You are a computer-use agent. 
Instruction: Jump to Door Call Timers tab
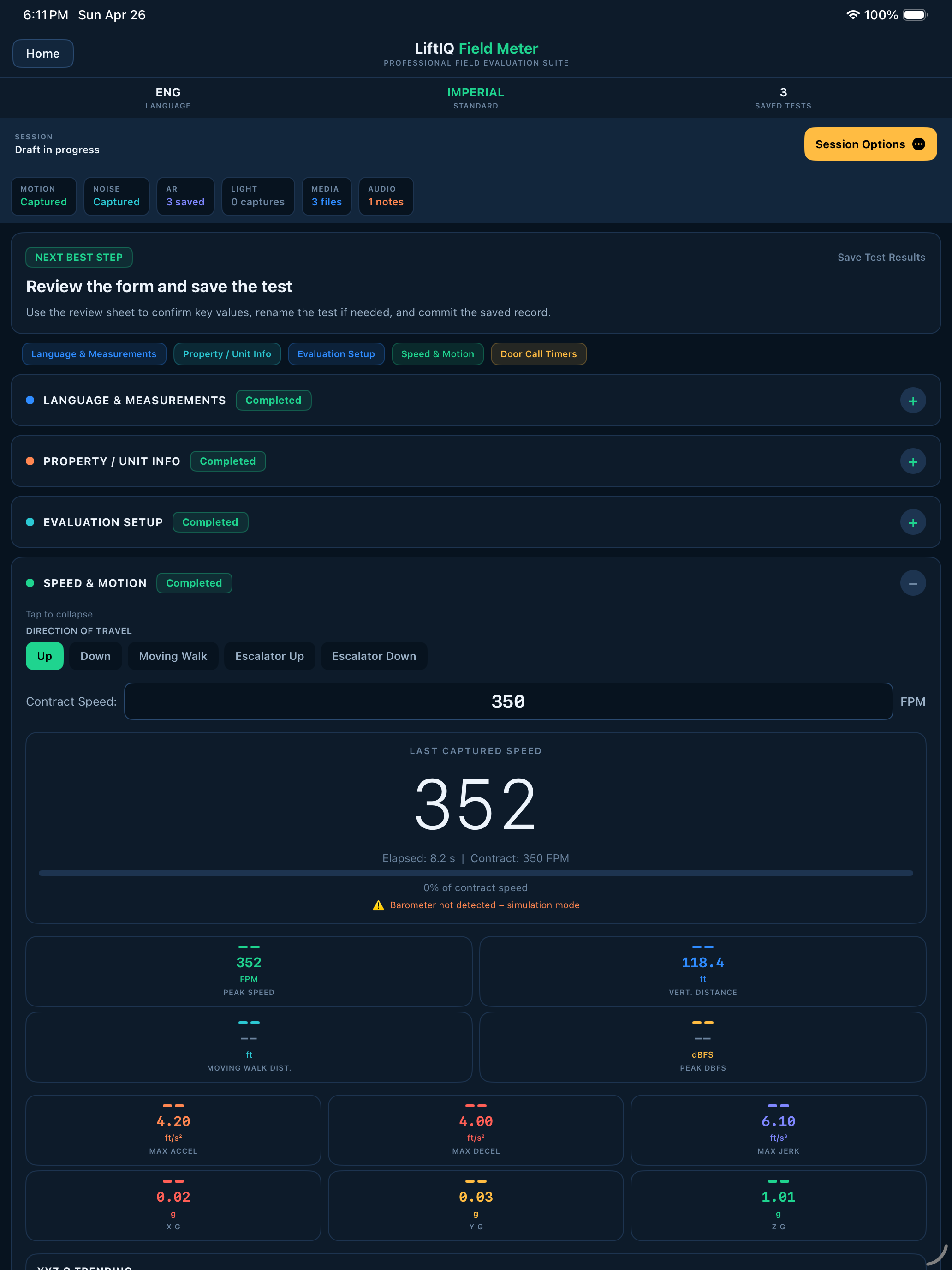539,353
